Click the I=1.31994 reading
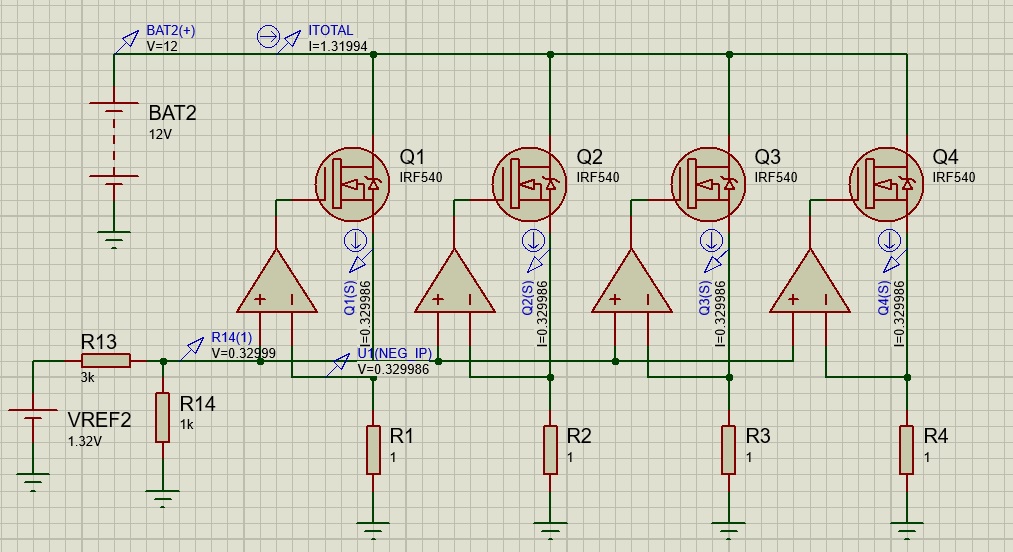 pos(338,47)
